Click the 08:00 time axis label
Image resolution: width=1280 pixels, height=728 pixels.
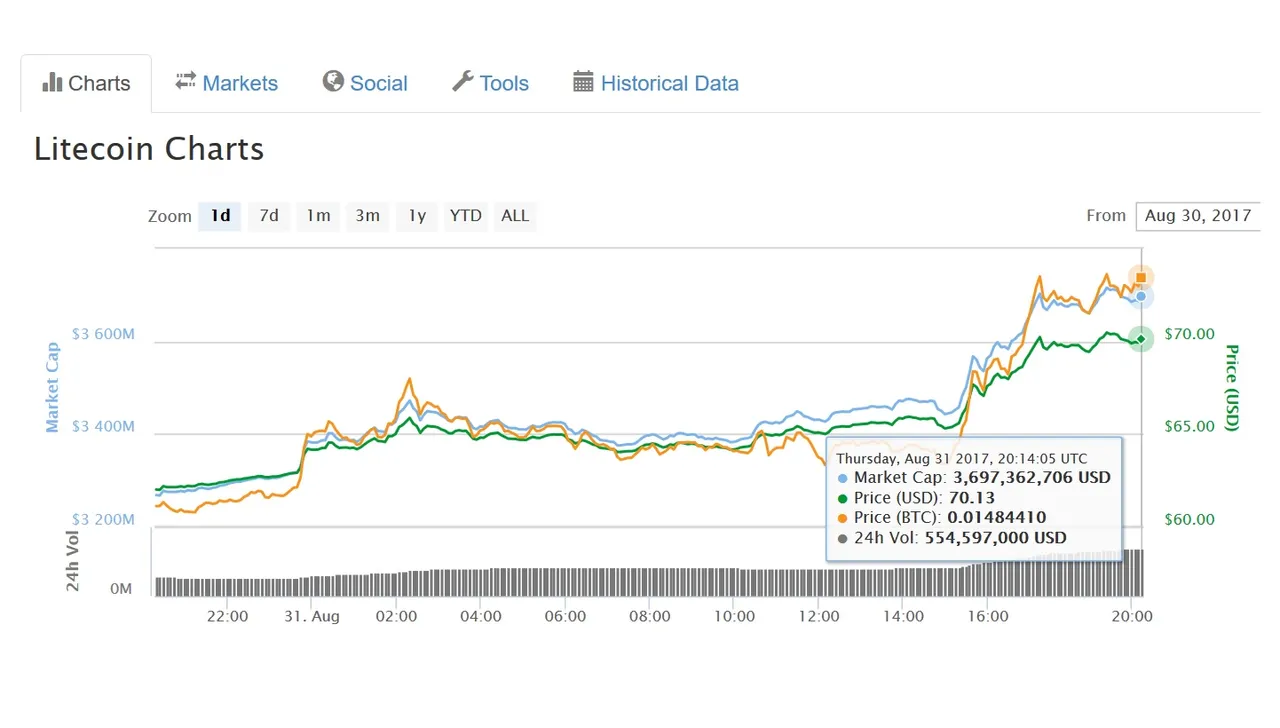click(x=650, y=616)
